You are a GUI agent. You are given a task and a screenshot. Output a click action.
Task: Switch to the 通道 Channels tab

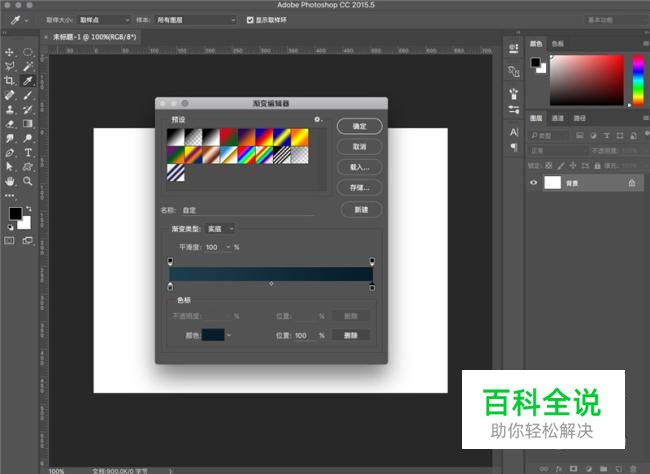(558, 118)
